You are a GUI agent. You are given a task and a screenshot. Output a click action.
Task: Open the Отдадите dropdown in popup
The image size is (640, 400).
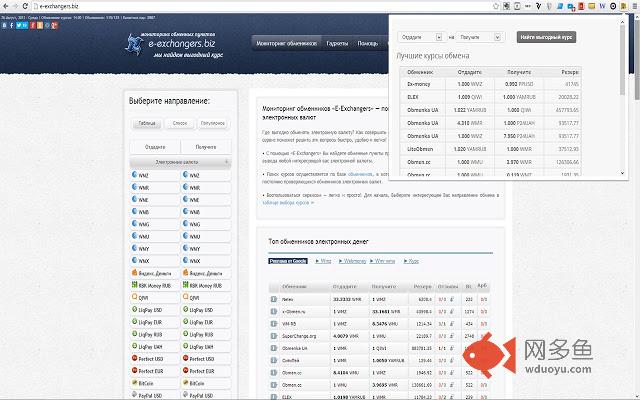421,37
